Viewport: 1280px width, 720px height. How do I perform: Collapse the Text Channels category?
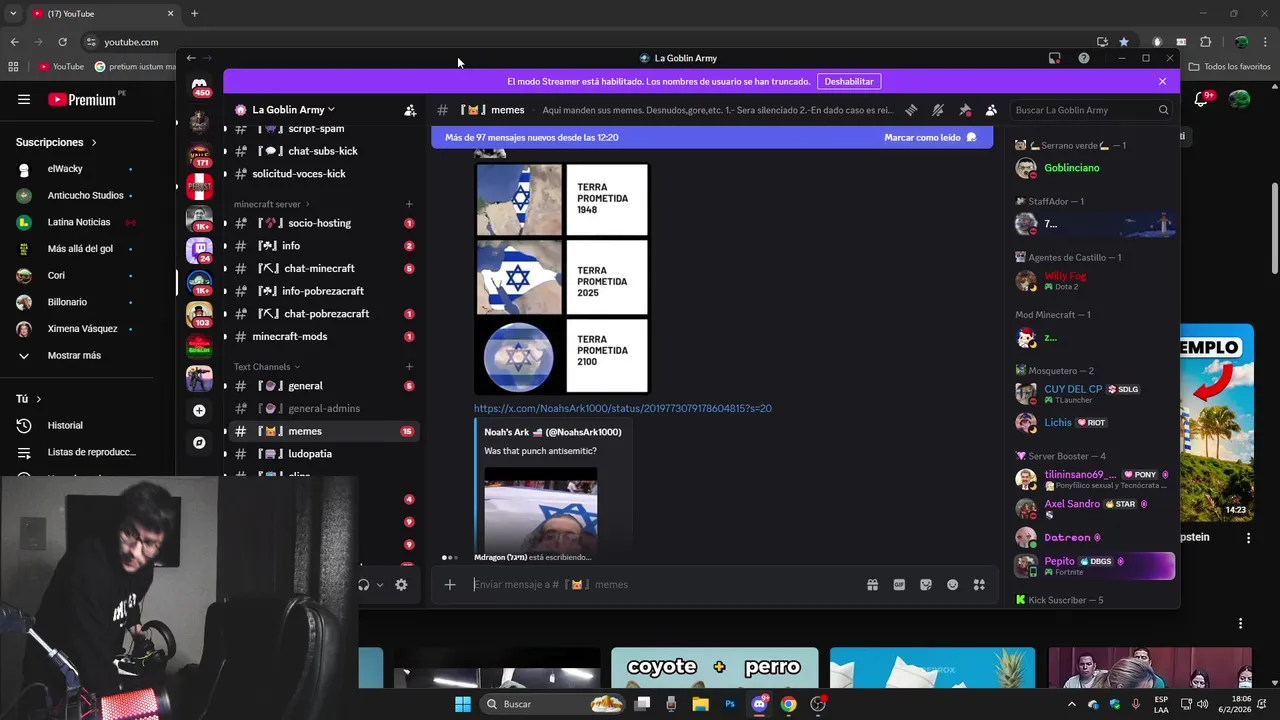266,367
